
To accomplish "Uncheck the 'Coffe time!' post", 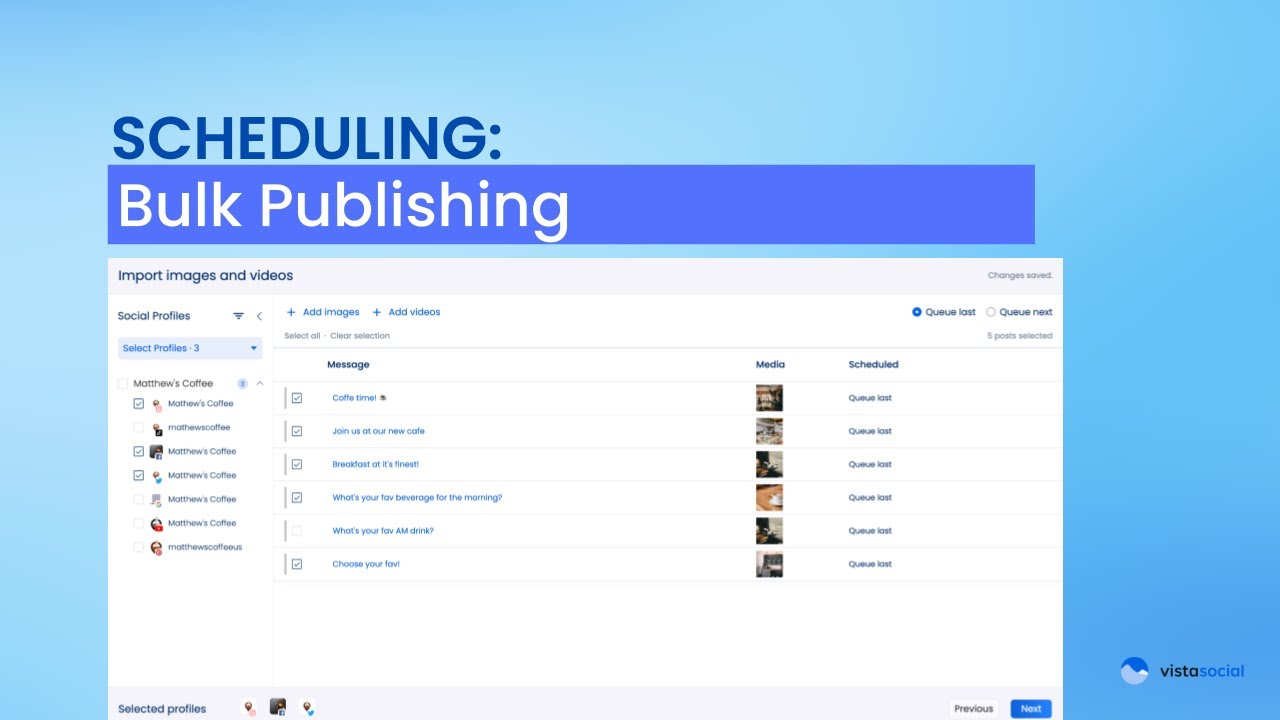I will point(297,397).
